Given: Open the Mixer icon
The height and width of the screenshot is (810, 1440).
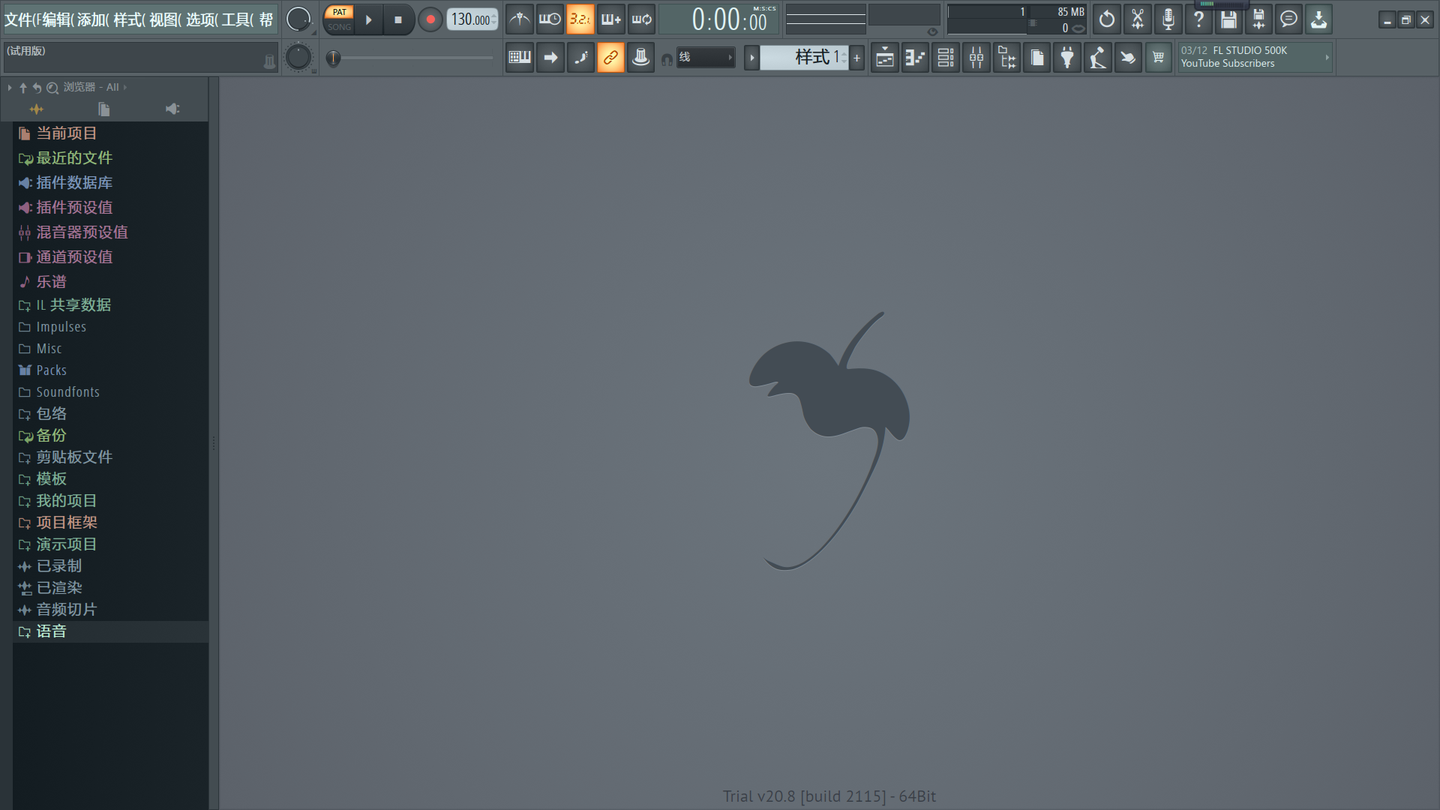Looking at the screenshot, I should [x=976, y=57].
